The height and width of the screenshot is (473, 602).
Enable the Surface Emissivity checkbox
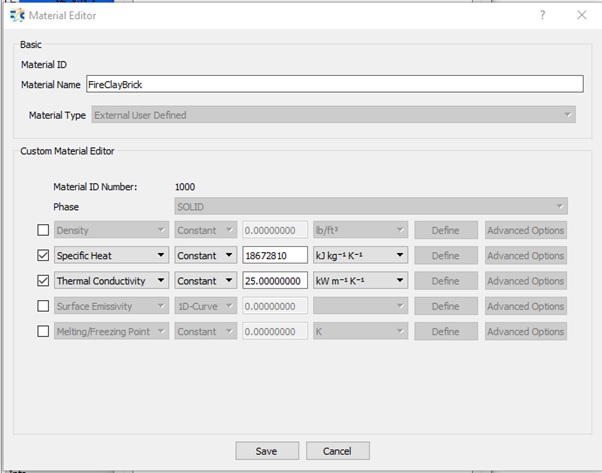pyautogui.click(x=42, y=306)
